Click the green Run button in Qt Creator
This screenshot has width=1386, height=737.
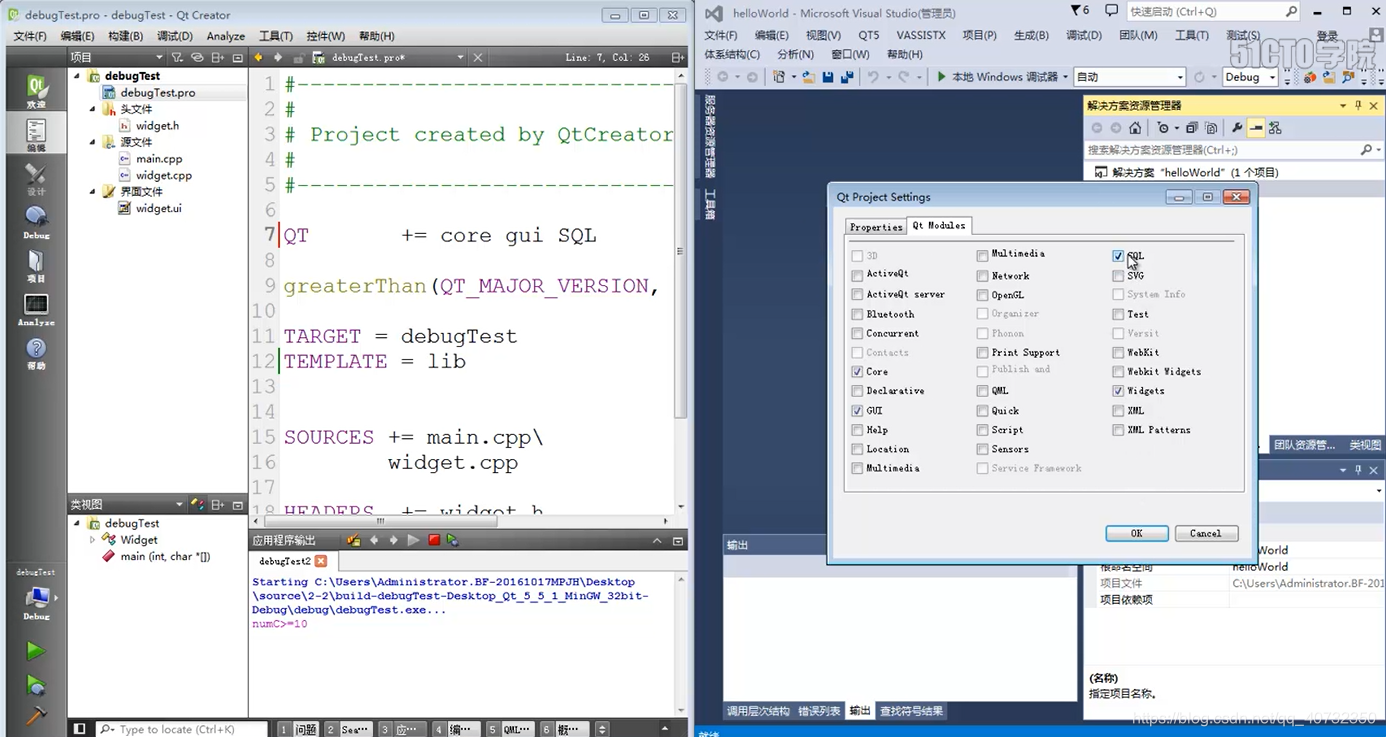click(x=35, y=651)
